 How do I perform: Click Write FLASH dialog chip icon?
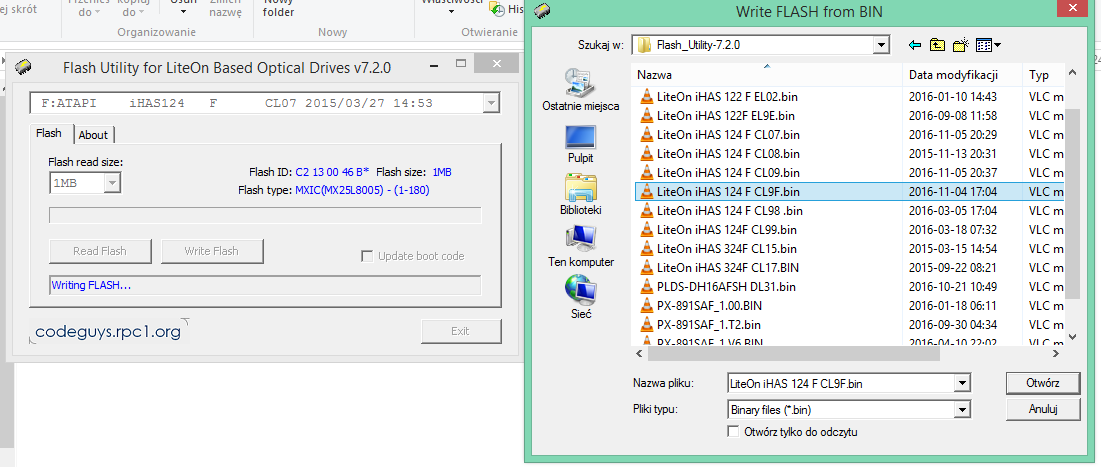coord(542,10)
